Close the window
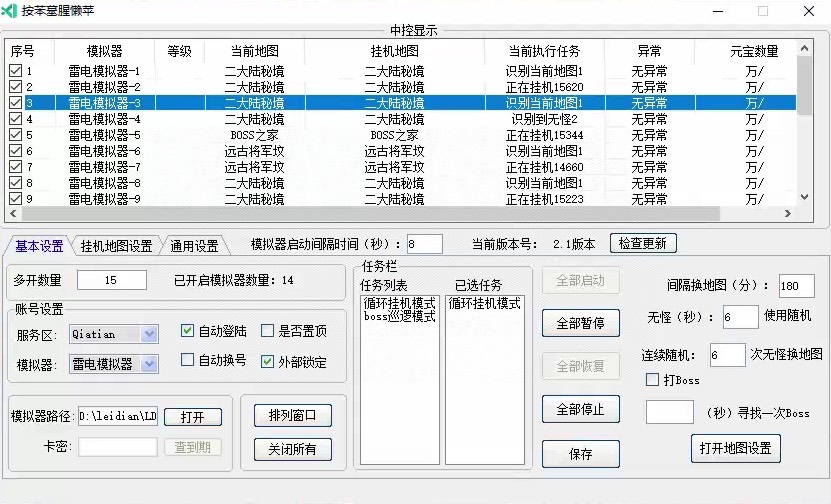 808,11
